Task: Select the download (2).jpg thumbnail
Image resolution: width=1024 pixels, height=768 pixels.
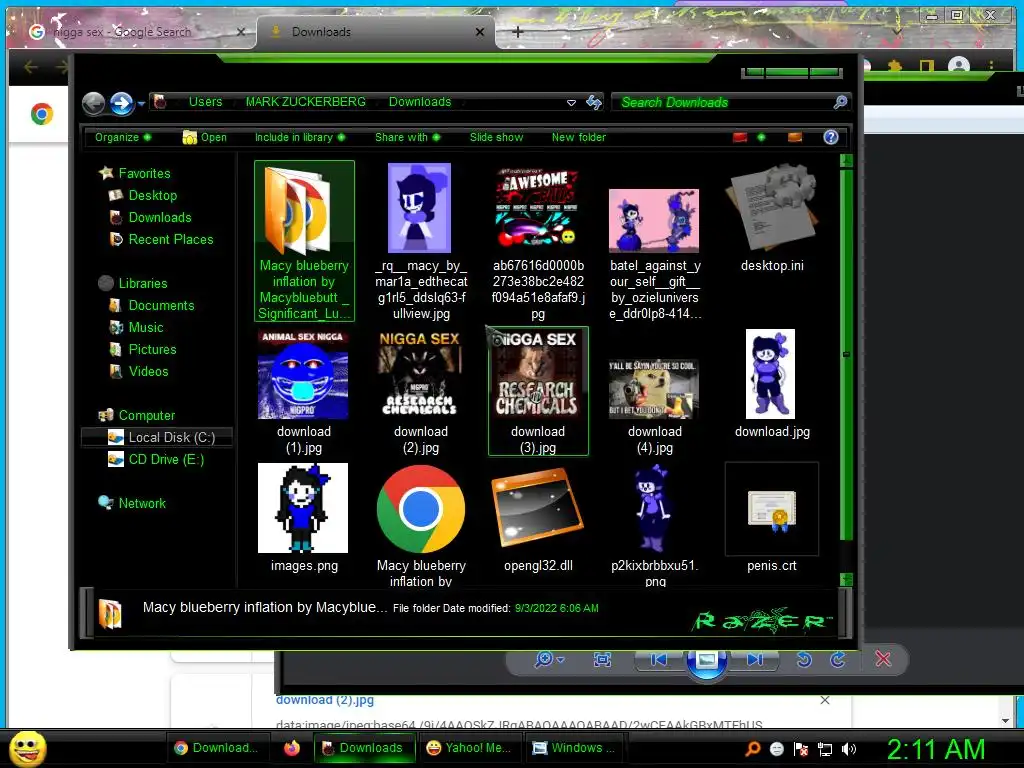Action: click(x=421, y=392)
